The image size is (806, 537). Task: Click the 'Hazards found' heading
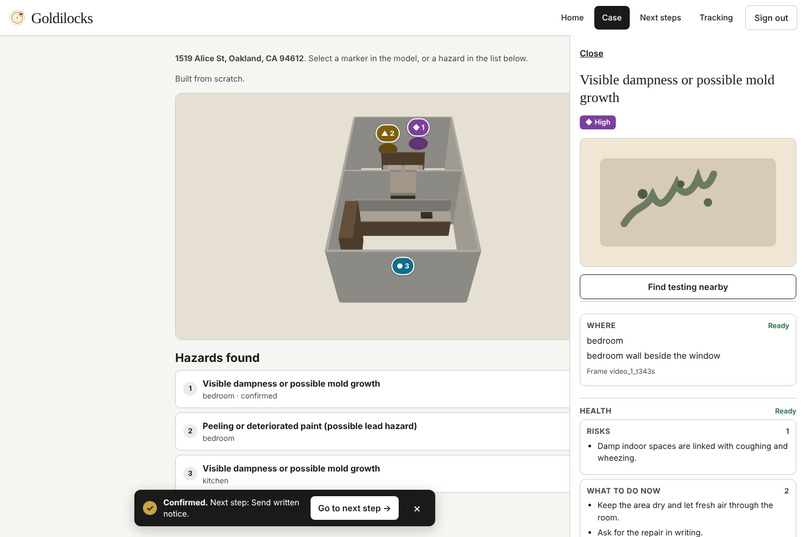pos(217,358)
